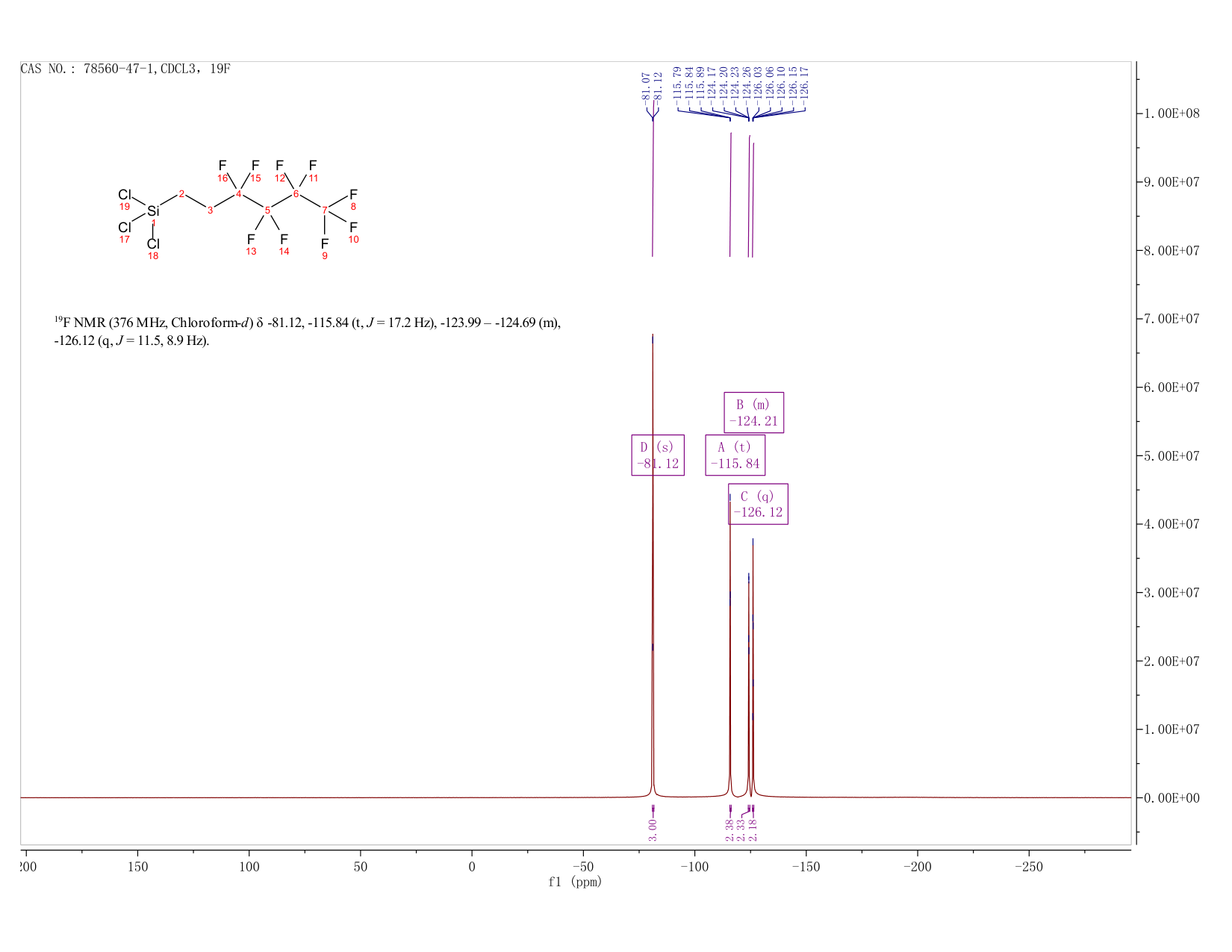Click the F atom numbered 15

coord(255,166)
